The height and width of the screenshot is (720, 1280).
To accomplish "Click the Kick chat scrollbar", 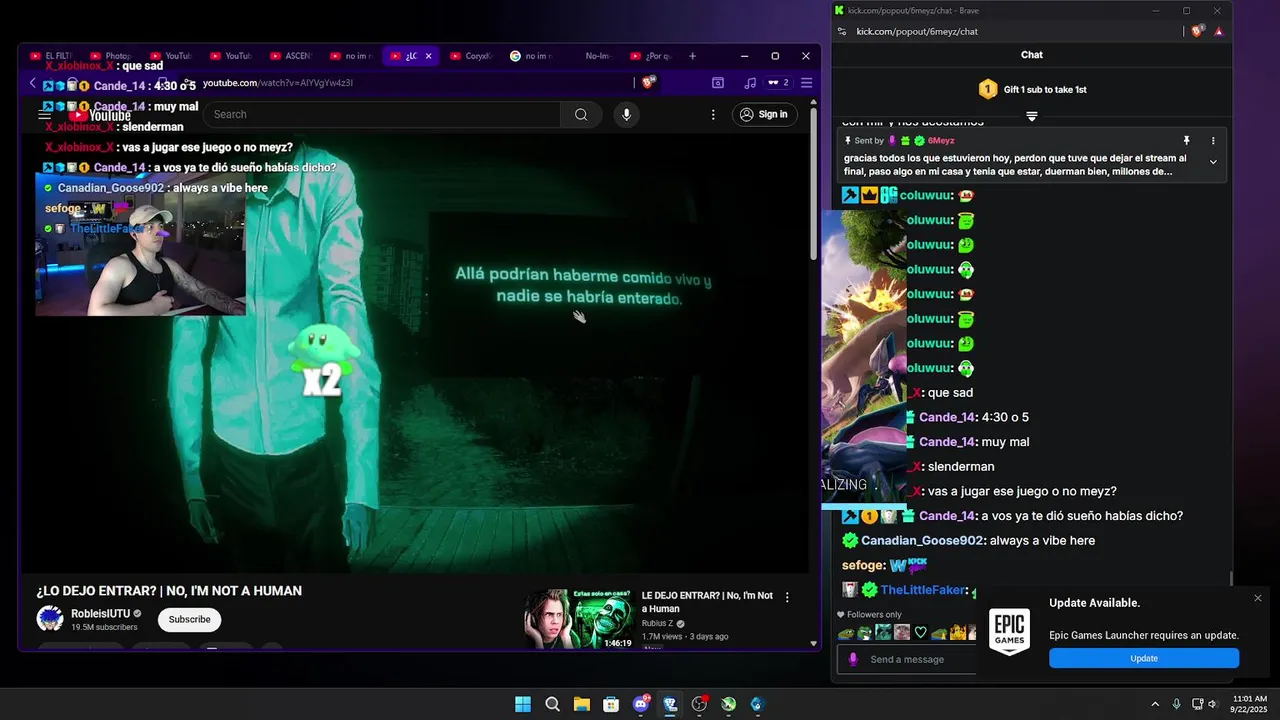I will click(x=1231, y=578).
